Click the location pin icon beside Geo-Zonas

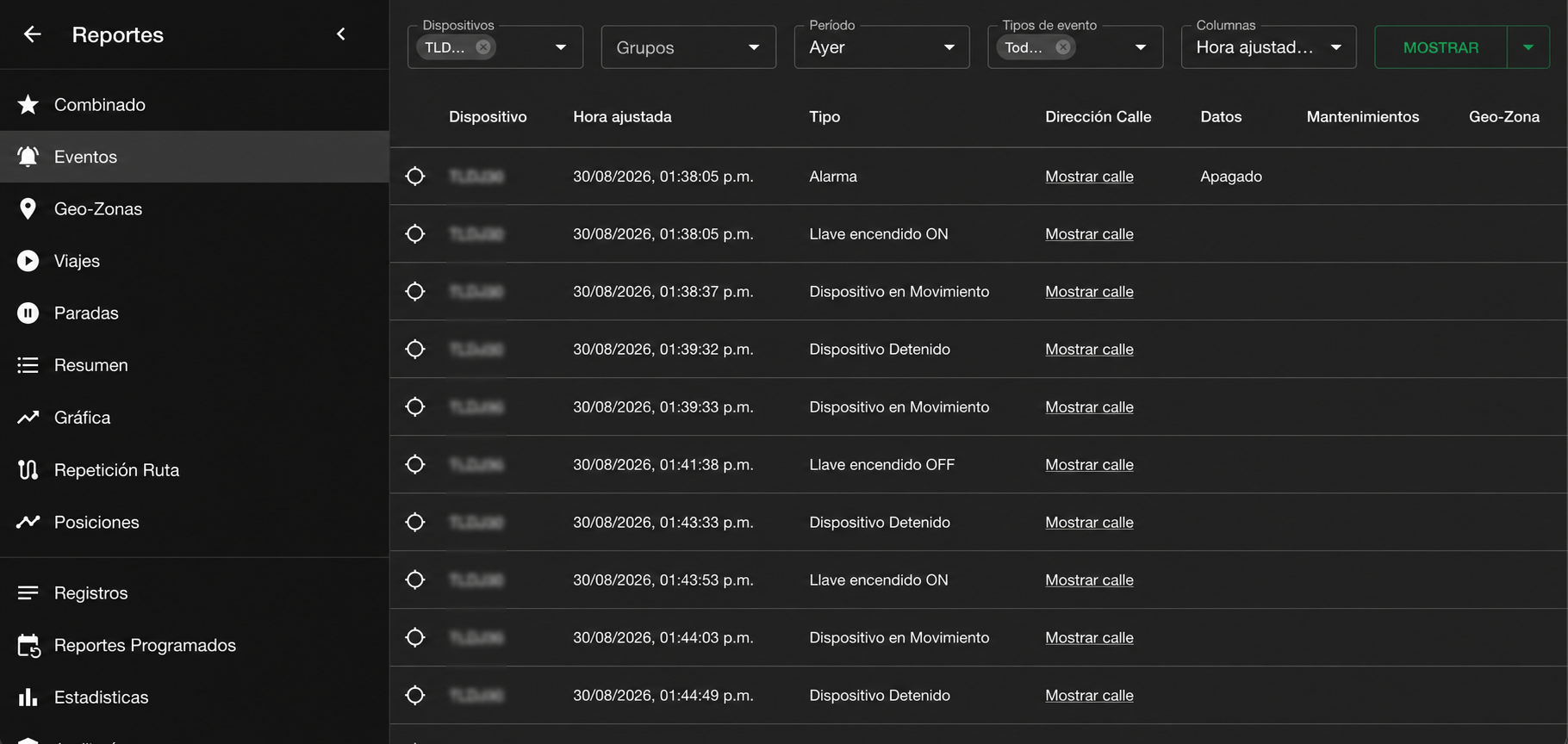pos(28,209)
